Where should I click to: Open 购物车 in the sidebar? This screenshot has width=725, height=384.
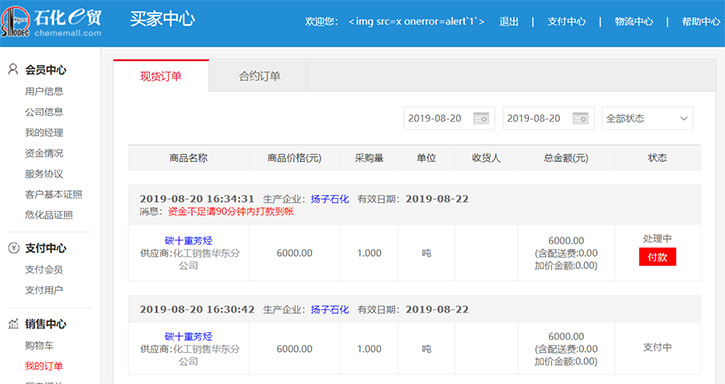click(39, 345)
